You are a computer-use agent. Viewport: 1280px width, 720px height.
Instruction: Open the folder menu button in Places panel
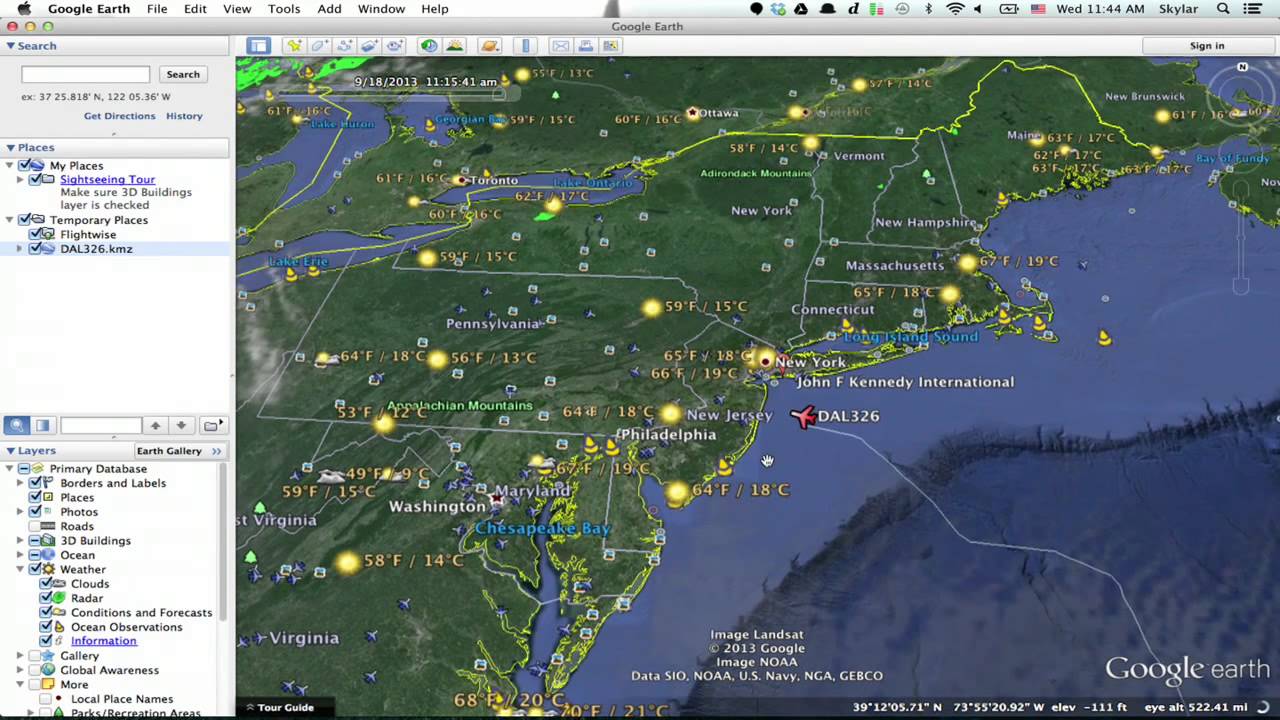213,425
